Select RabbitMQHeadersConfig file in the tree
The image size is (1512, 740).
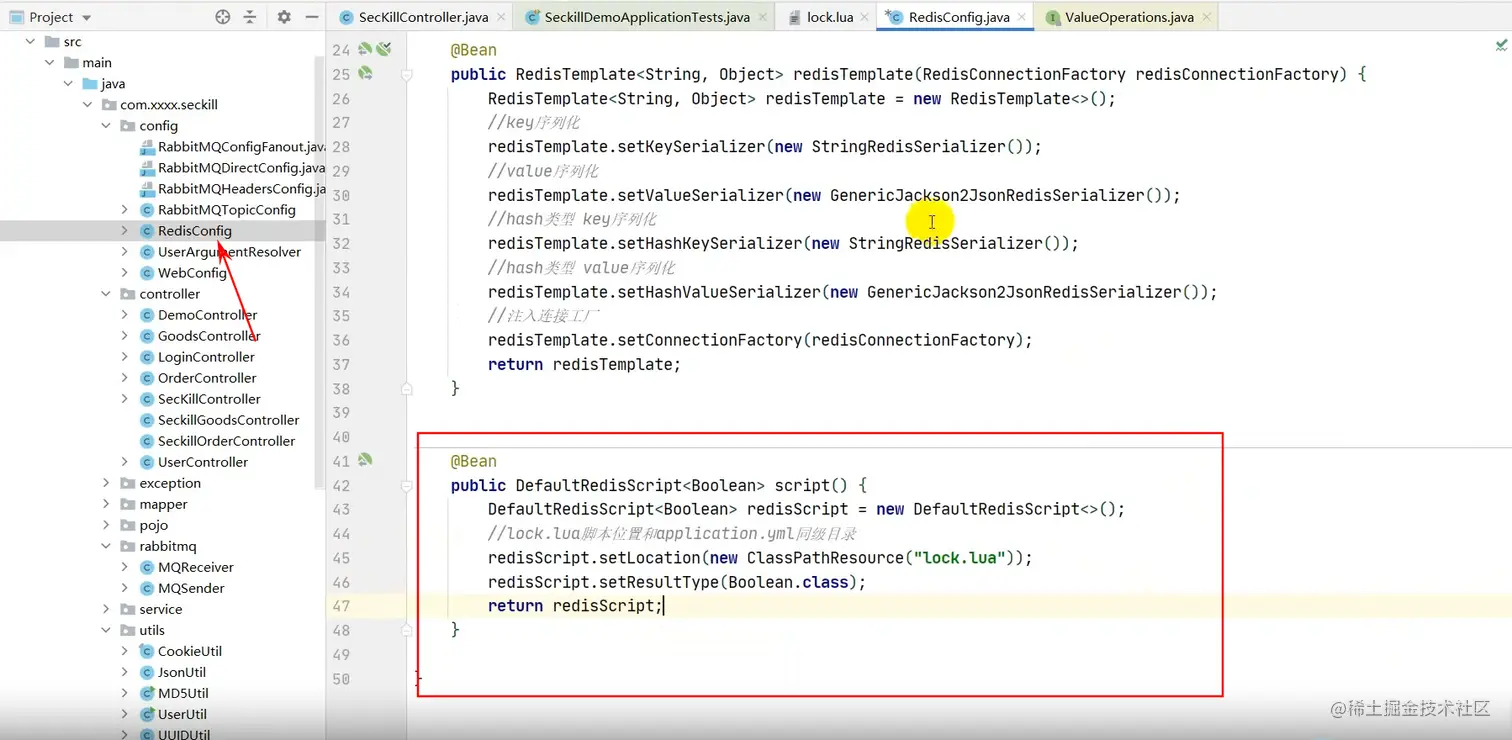[241, 189]
